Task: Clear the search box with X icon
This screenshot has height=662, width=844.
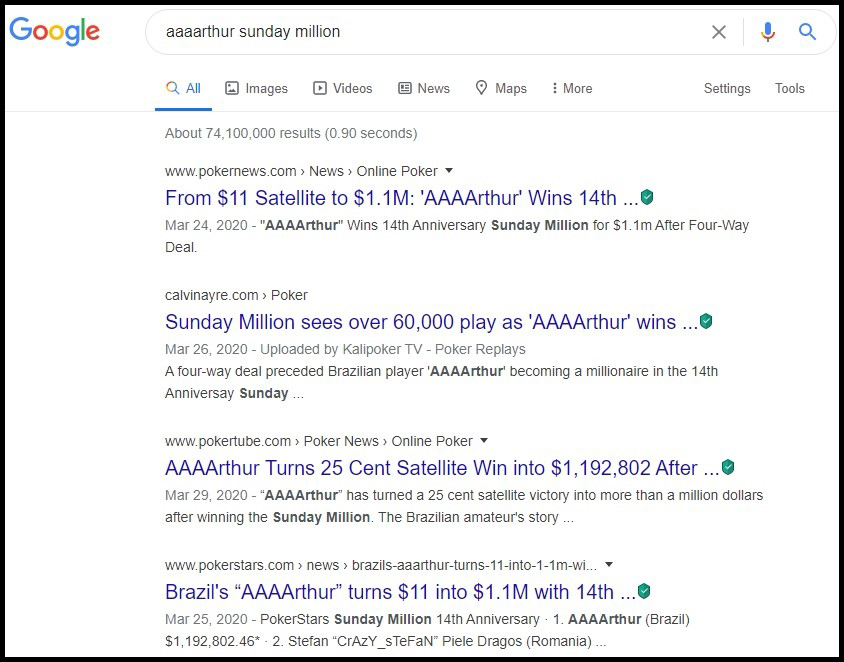Action: (x=718, y=32)
